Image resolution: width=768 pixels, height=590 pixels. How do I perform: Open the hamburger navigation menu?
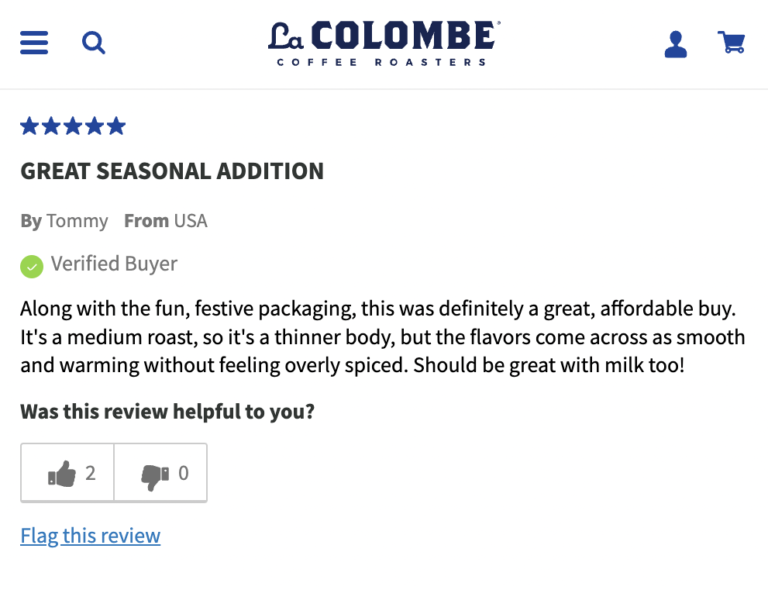[34, 43]
